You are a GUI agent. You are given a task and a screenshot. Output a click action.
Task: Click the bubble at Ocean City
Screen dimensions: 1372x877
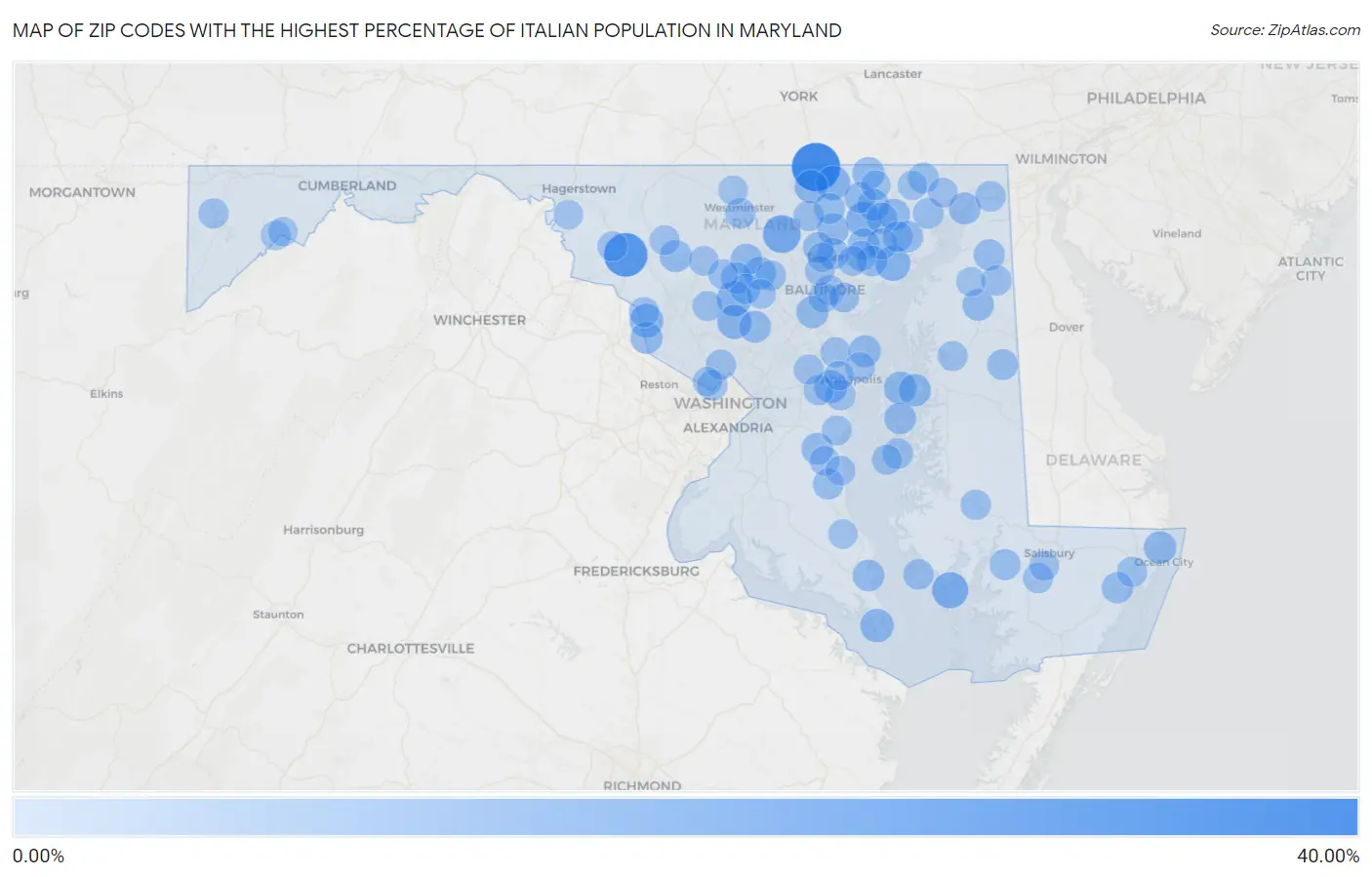pyautogui.click(x=1159, y=547)
